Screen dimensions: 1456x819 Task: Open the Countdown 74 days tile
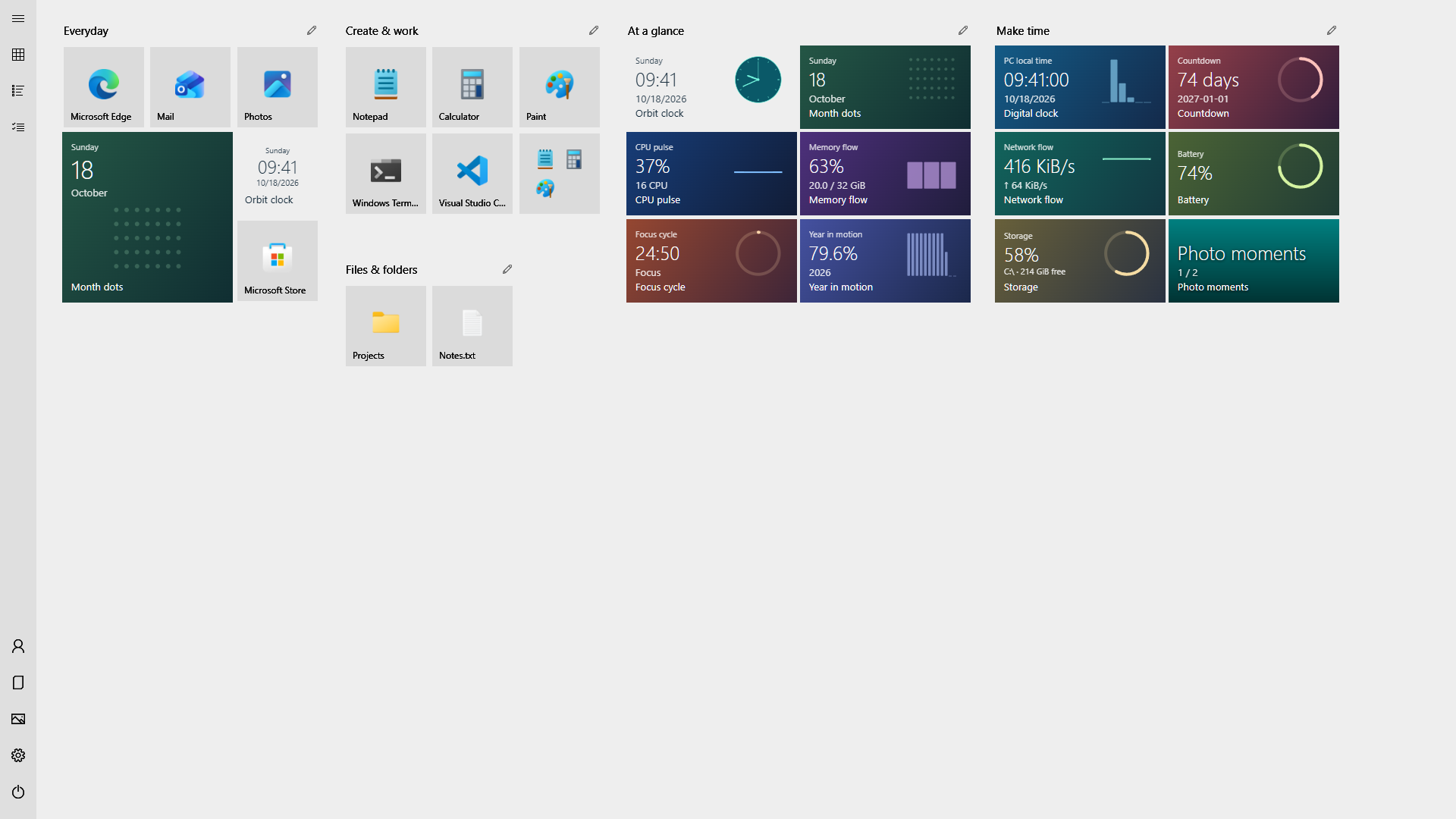(1254, 87)
